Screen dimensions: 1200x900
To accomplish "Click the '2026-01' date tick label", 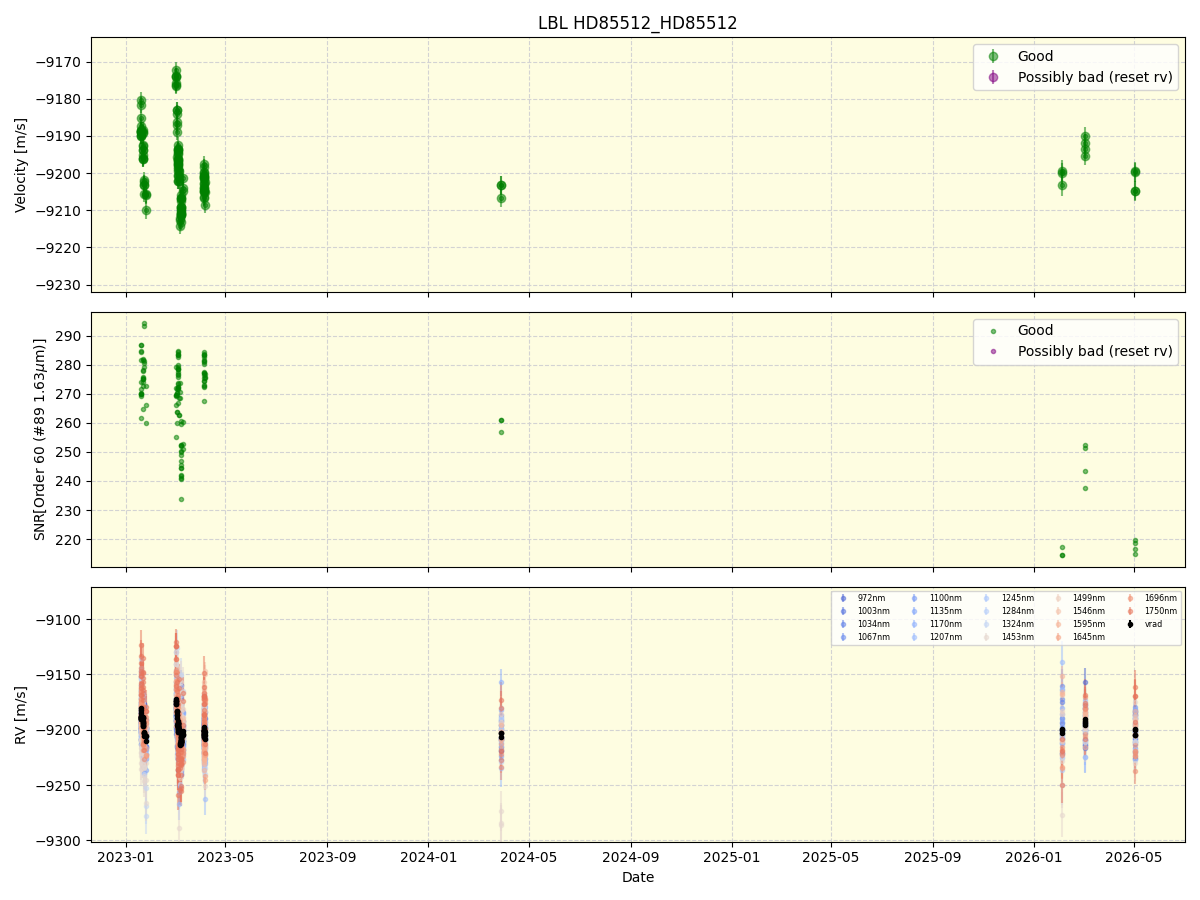I will coord(1035,856).
